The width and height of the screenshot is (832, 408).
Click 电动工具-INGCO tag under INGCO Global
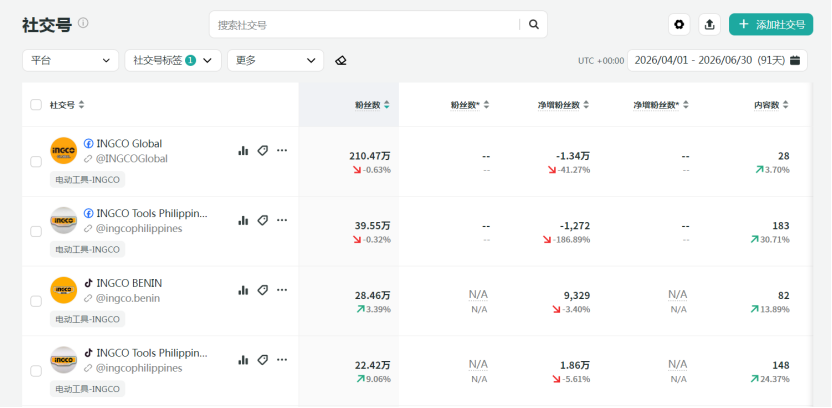click(x=88, y=179)
